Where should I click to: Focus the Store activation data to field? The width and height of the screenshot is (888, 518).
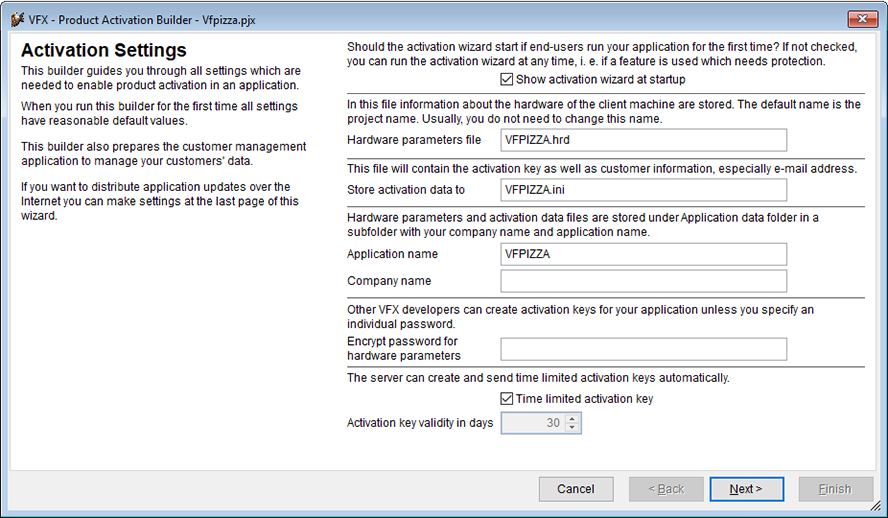[x=643, y=190]
